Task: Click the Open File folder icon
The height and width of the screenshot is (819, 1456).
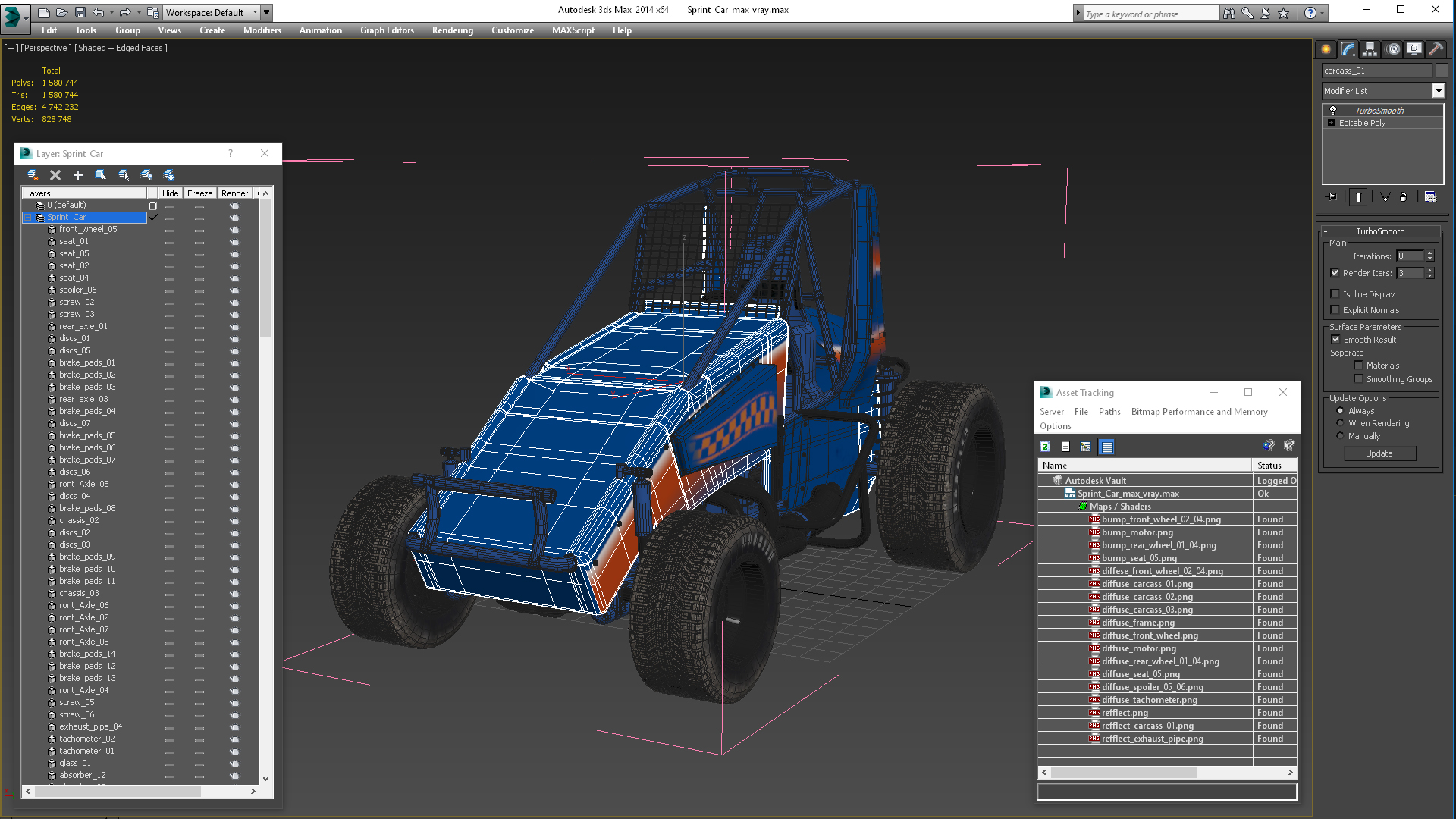Action: click(61, 12)
